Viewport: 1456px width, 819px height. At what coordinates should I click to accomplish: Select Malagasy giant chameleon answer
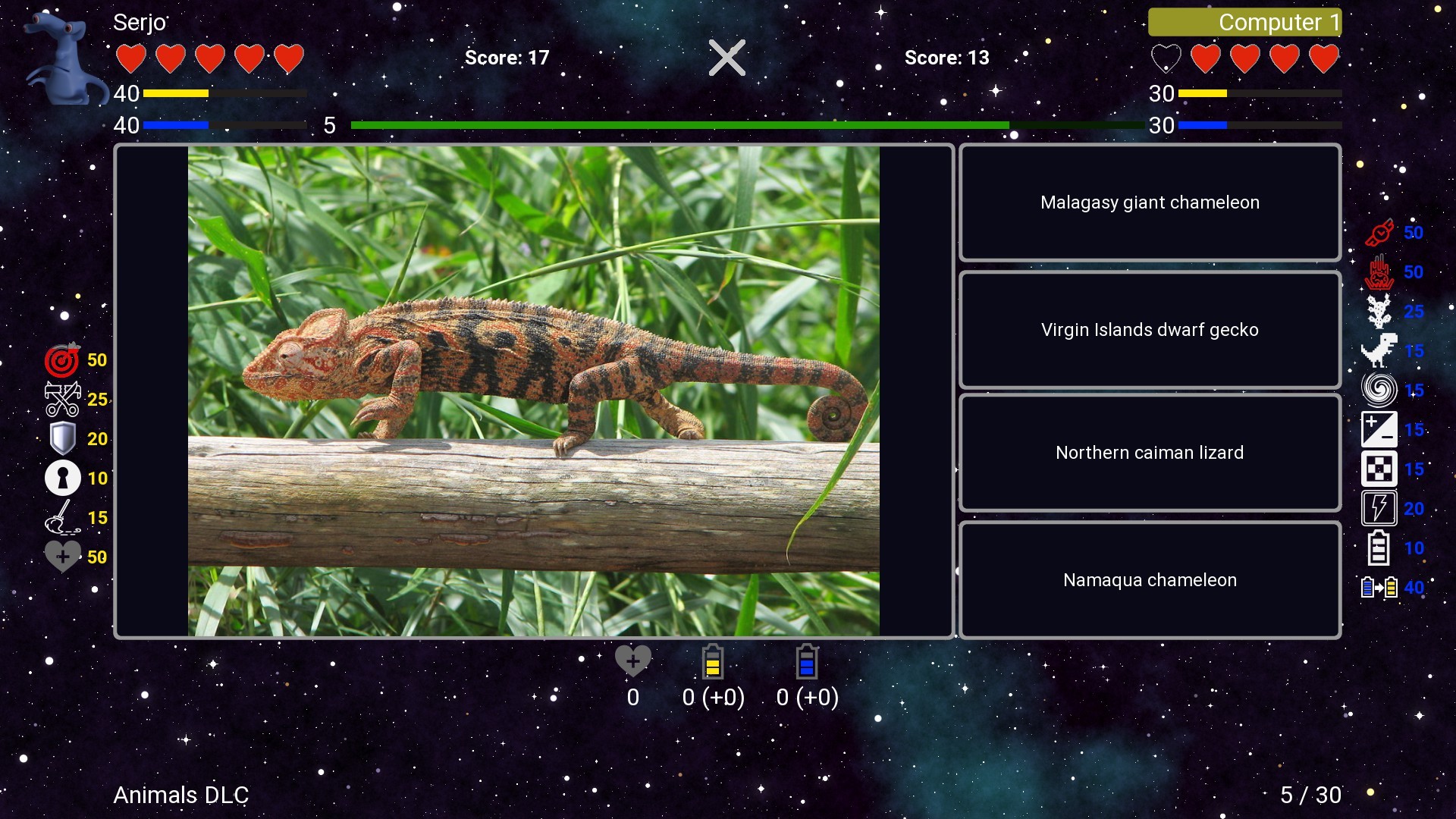coord(1149,202)
